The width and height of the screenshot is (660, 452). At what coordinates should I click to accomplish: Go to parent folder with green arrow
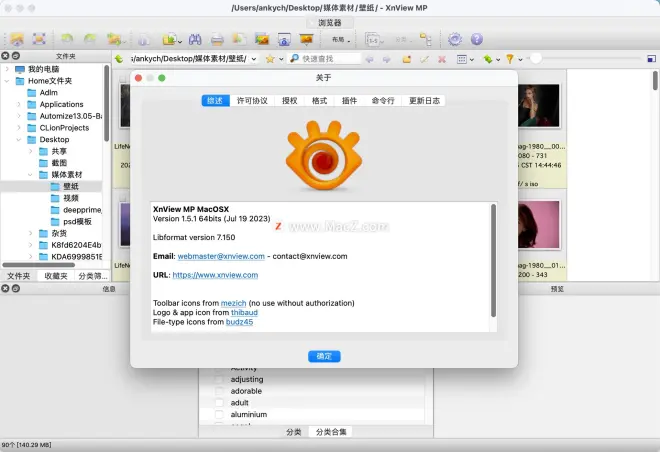119,59
